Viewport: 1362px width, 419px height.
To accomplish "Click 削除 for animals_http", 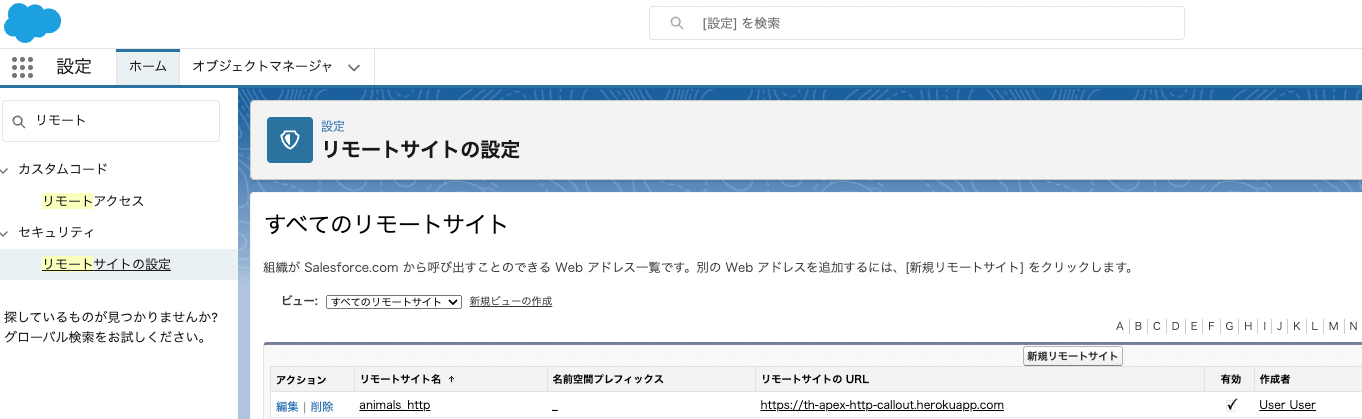I will pyautogui.click(x=322, y=406).
